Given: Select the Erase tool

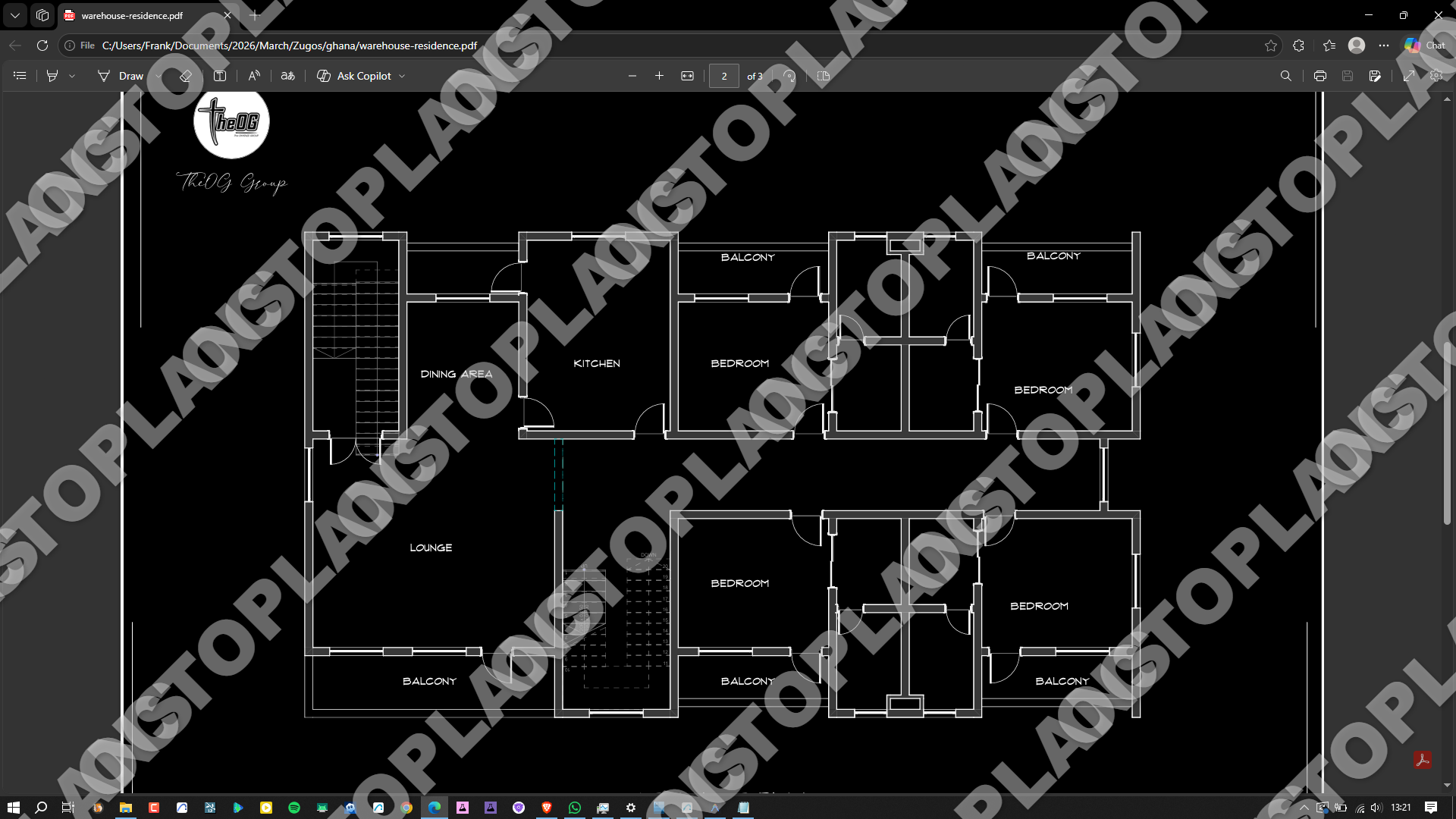Looking at the screenshot, I should tap(185, 76).
